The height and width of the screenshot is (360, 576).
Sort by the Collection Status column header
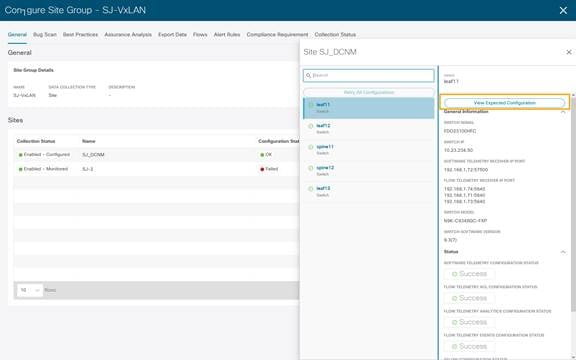pos(36,141)
